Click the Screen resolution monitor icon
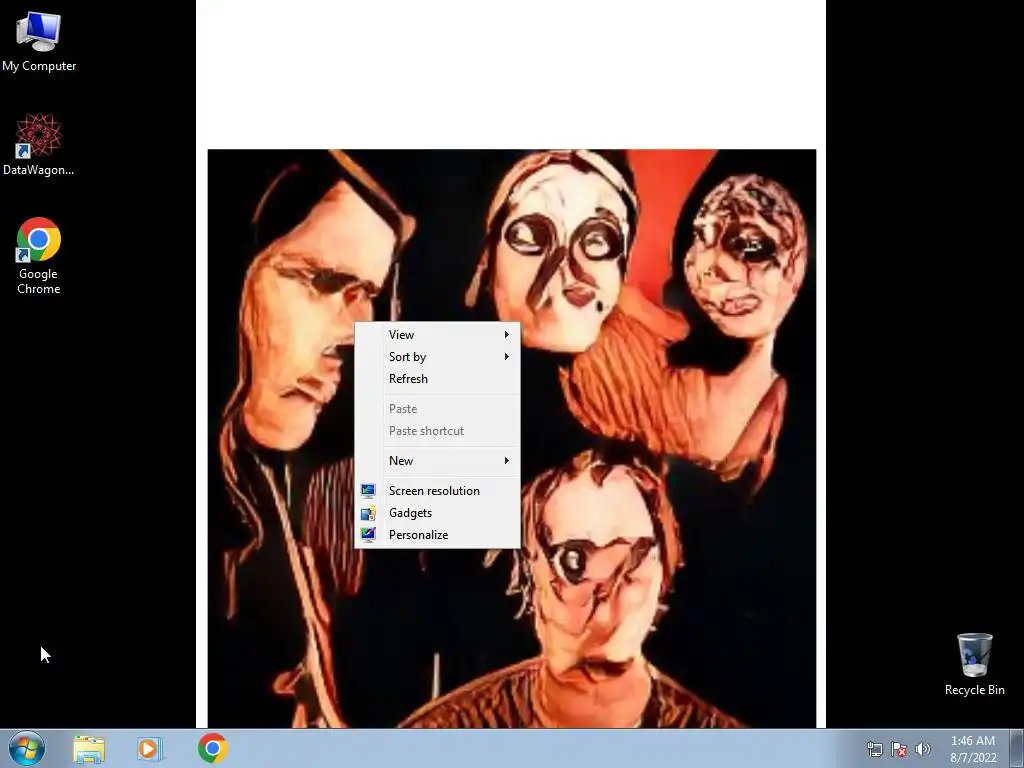 tap(368, 490)
